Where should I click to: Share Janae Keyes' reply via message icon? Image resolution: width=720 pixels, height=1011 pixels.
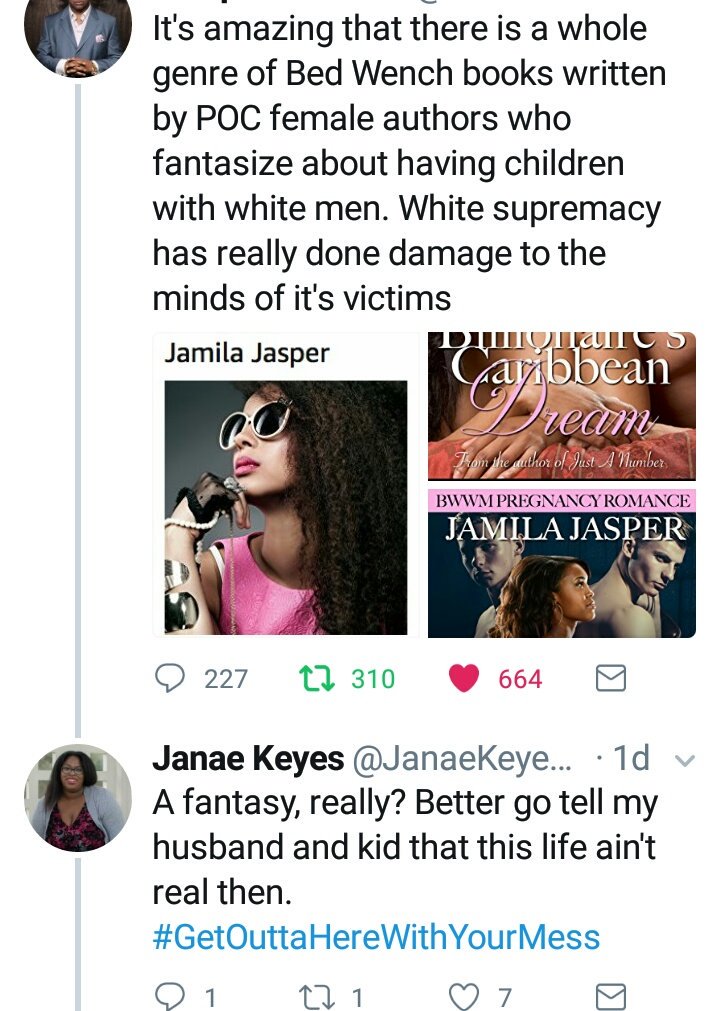point(610,996)
